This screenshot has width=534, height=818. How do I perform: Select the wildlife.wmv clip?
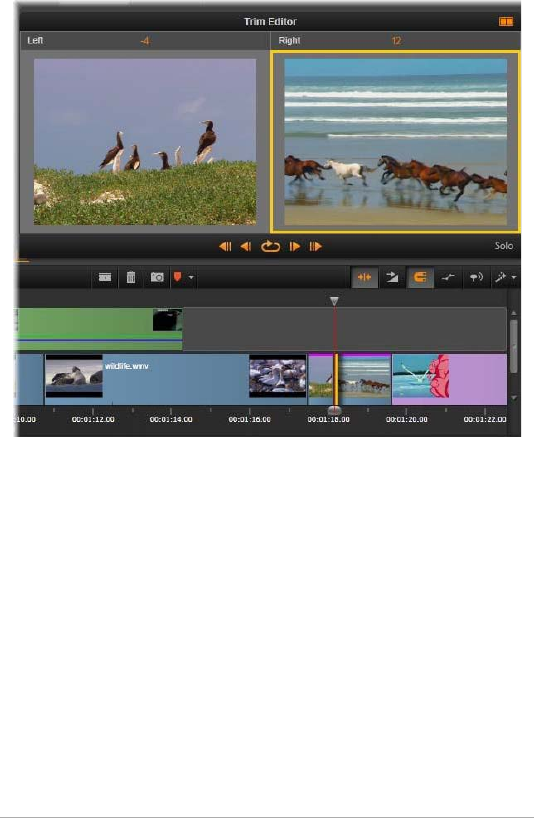pyautogui.click(x=176, y=379)
